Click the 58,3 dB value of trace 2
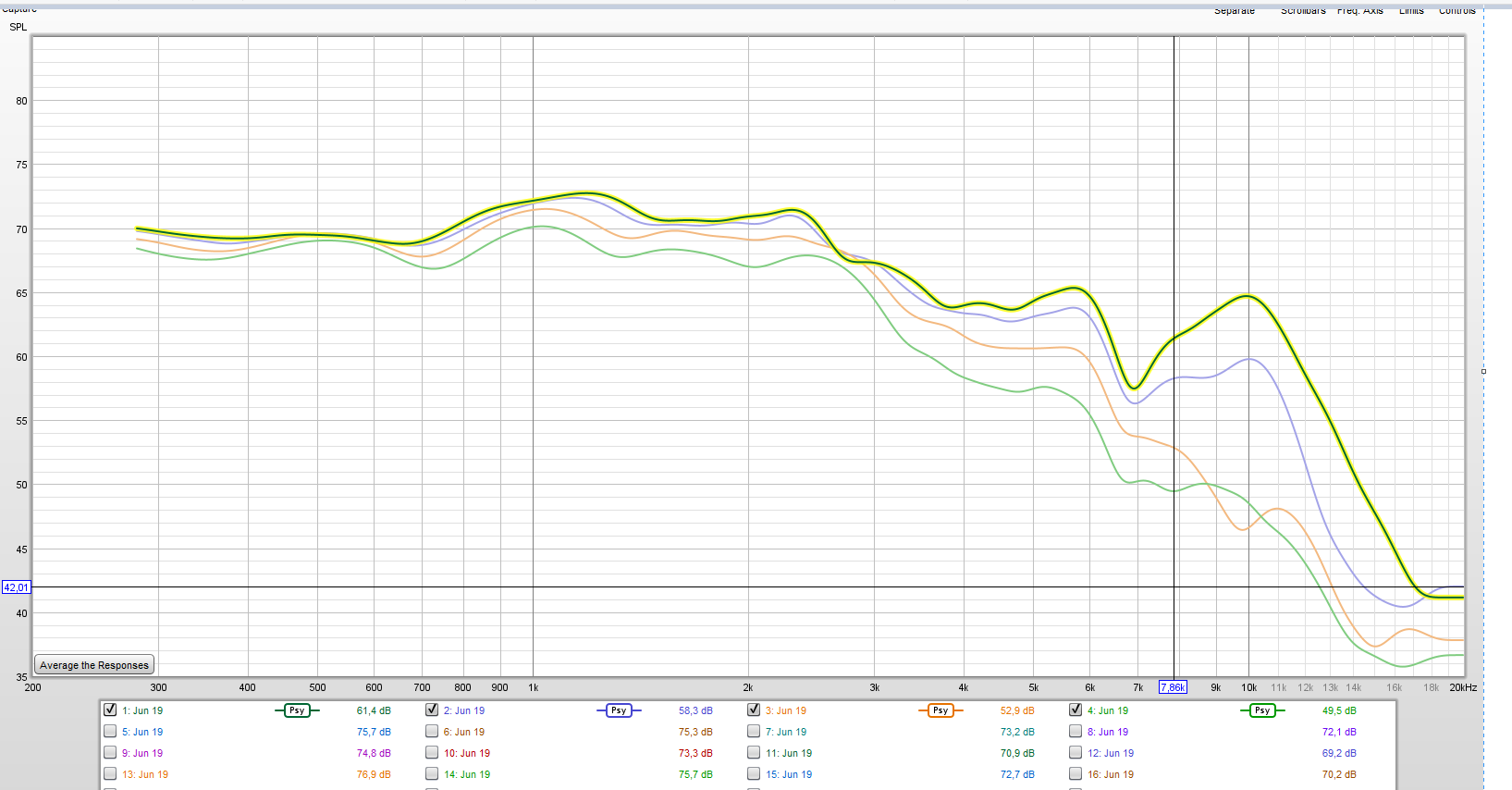1512x790 pixels. click(695, 710)
